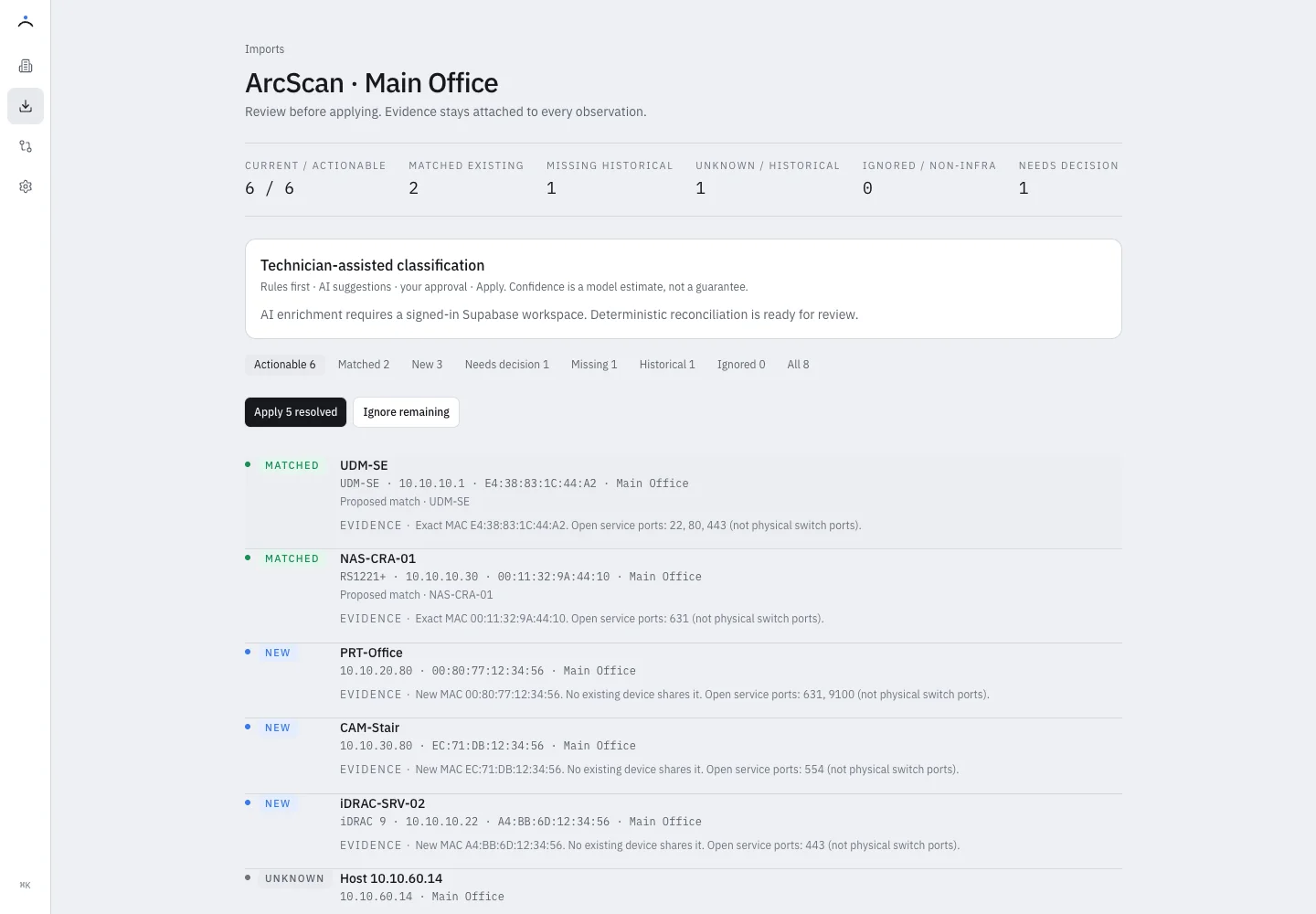The width and height of the screenshot is (1316, 914).
Task: Select the UDM-SE device row title
Action: click(x=364, y=465)
